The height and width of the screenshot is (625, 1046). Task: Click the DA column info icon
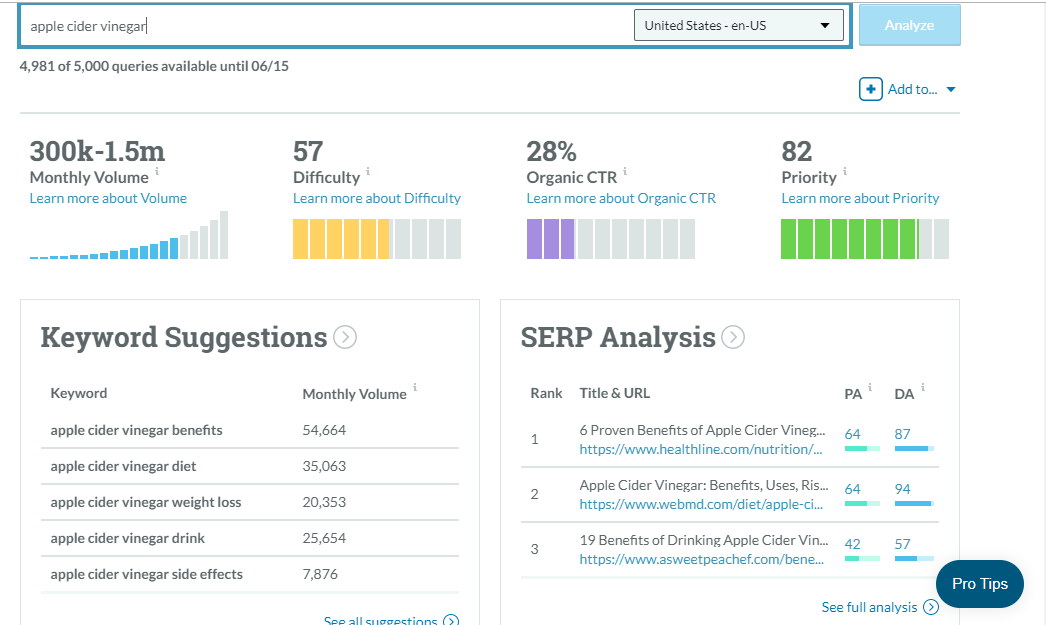click(x=922, y=388)
